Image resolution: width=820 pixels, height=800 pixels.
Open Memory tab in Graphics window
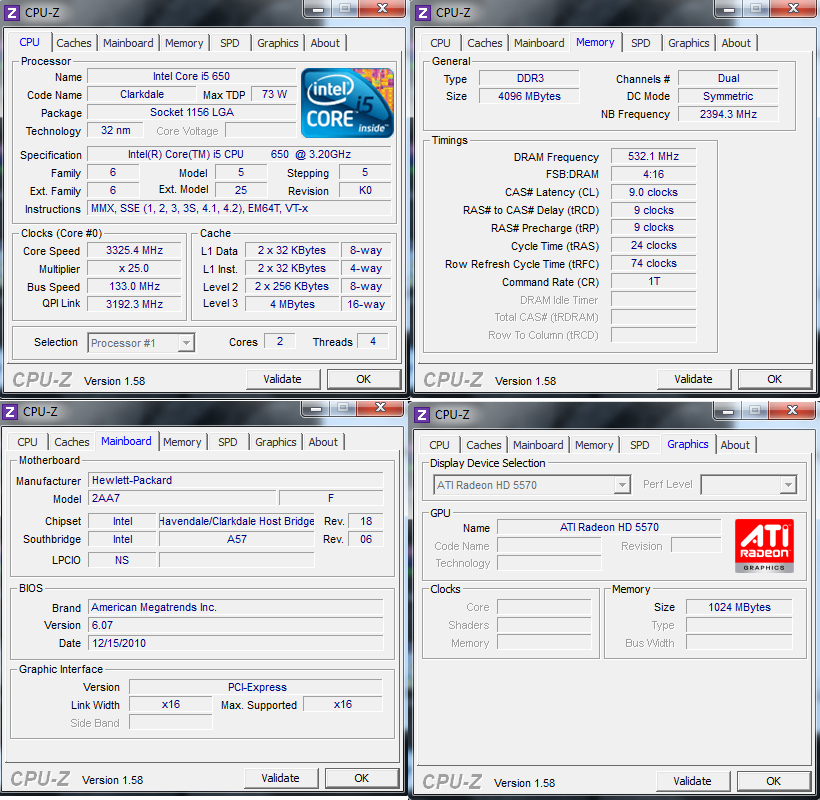[594, 445]
